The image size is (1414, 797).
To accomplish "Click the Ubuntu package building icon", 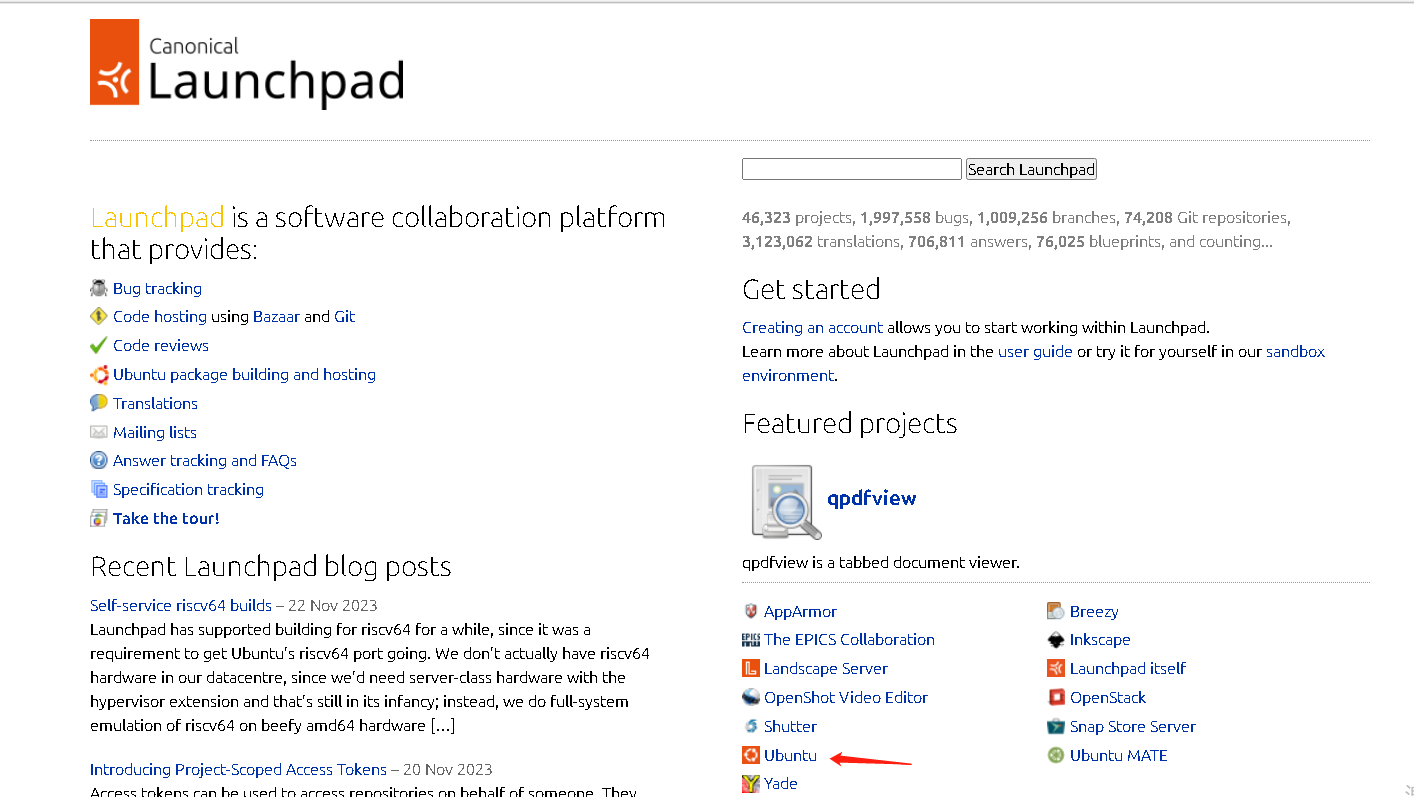I will click(x=99, y=375).
